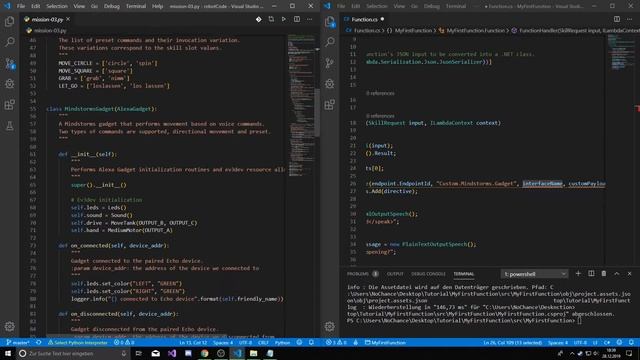Open UTF-8 encoding selector in right status bar
The height and width of the screenshot is (360, 640).
(580, 342)
